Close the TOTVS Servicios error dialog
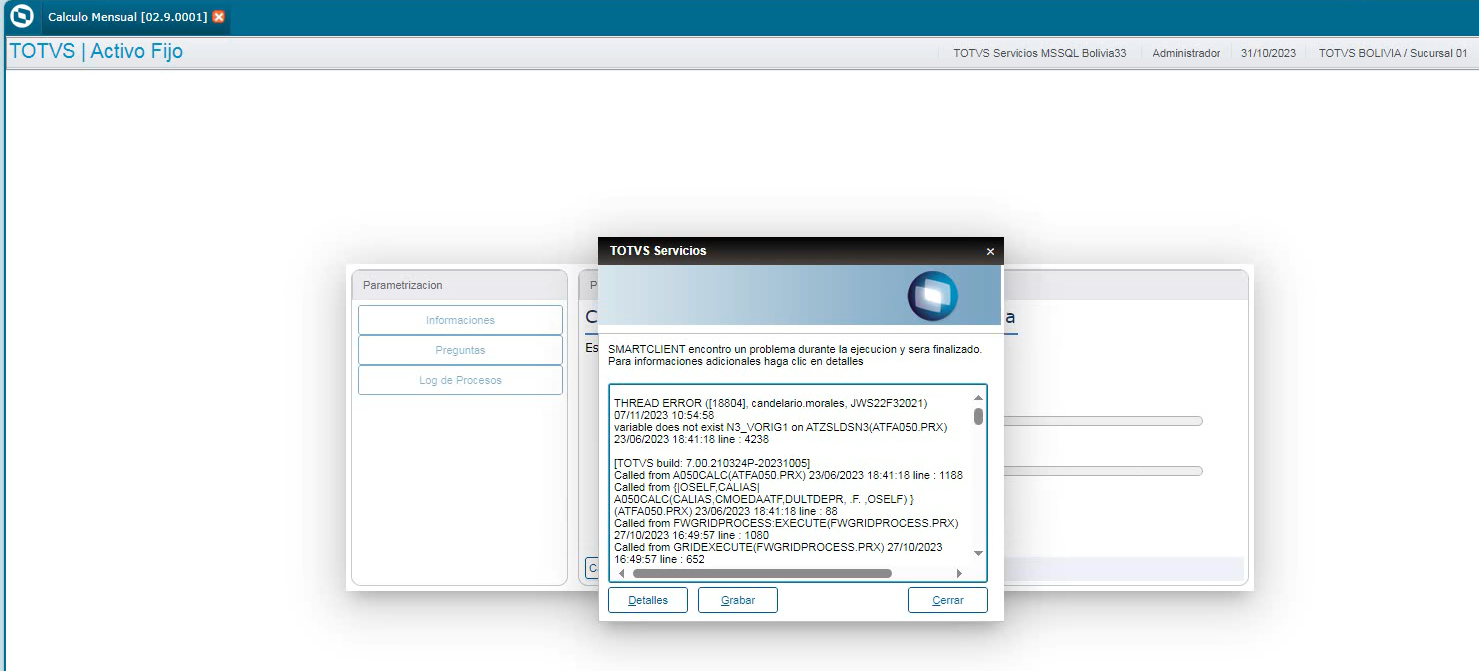Viewport: 1479px width, 671px height. [x=990, y=252]
